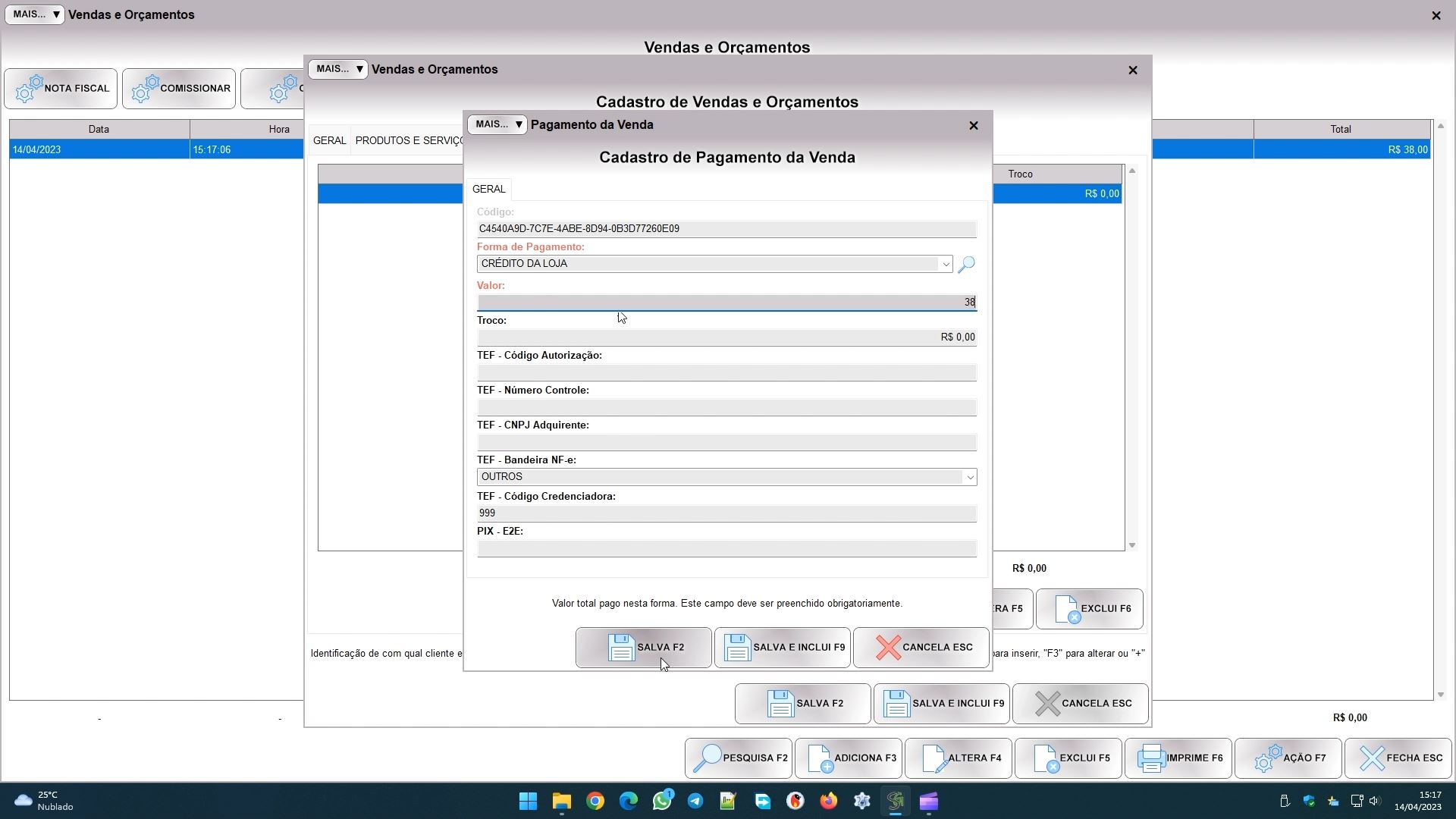Switch to the PRODUTOS E SERVIÇOS tab
The image size is (1456, 819).
[x=409, y=140]
